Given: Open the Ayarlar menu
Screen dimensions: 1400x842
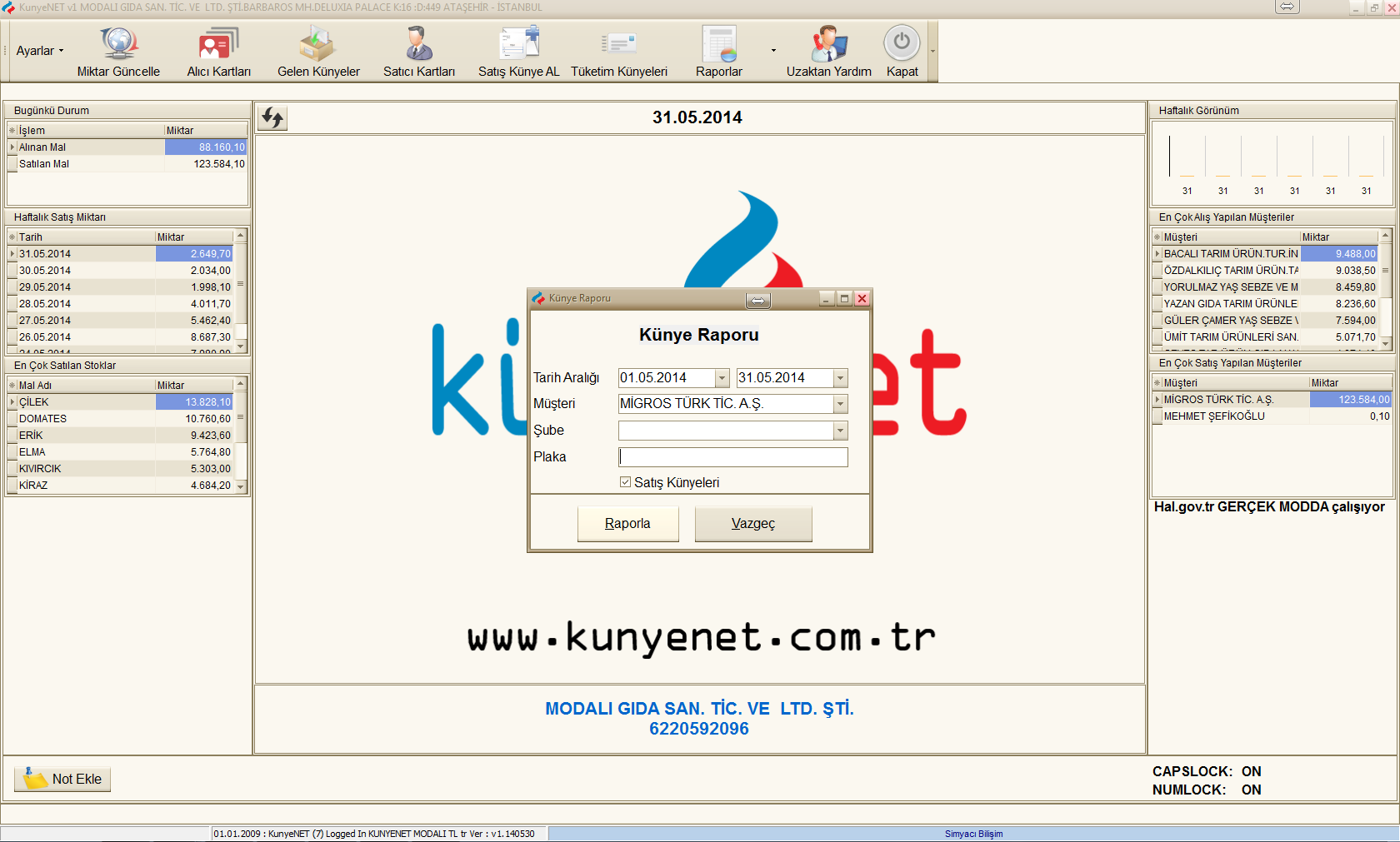Looking at the screenshot, I should click(39, 51).
